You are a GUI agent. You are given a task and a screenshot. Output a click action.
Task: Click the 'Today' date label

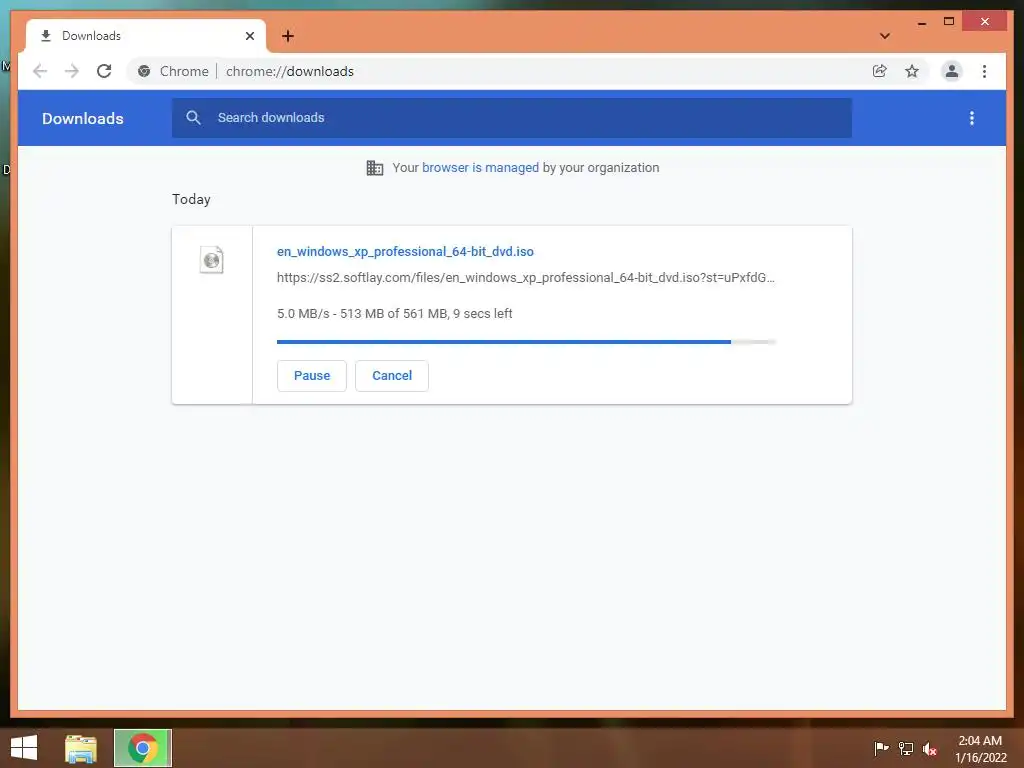[191, 199]
